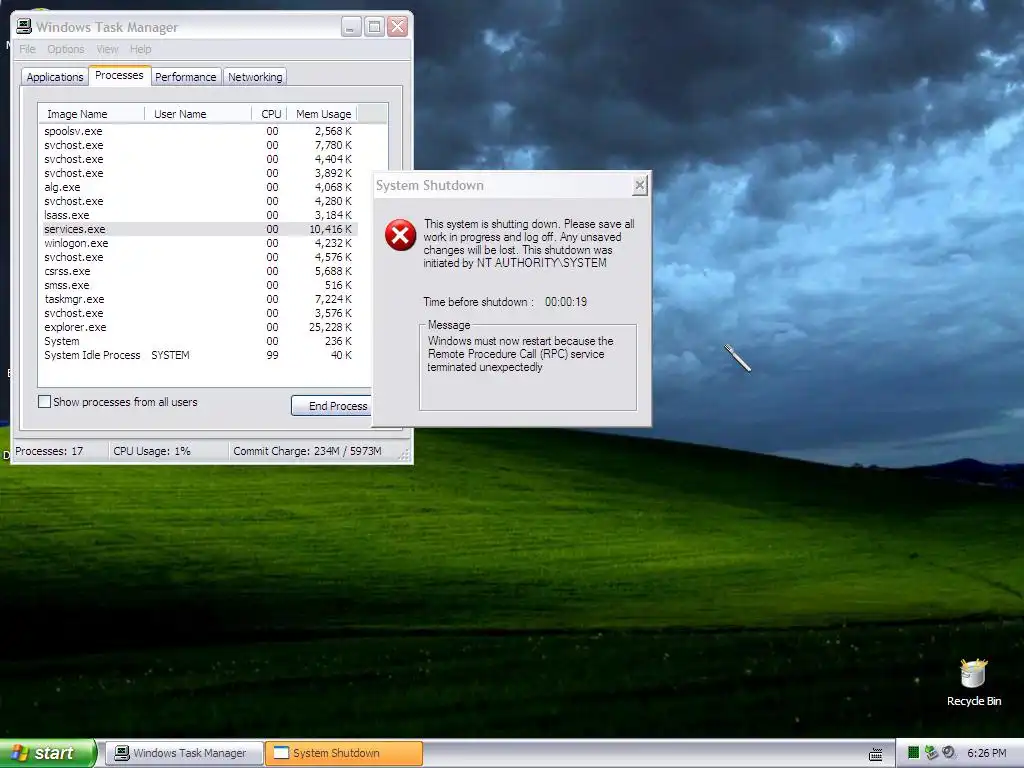
Task: Click the taskbar clock showing 6:26 PM
Action: (x=986, y=753)
